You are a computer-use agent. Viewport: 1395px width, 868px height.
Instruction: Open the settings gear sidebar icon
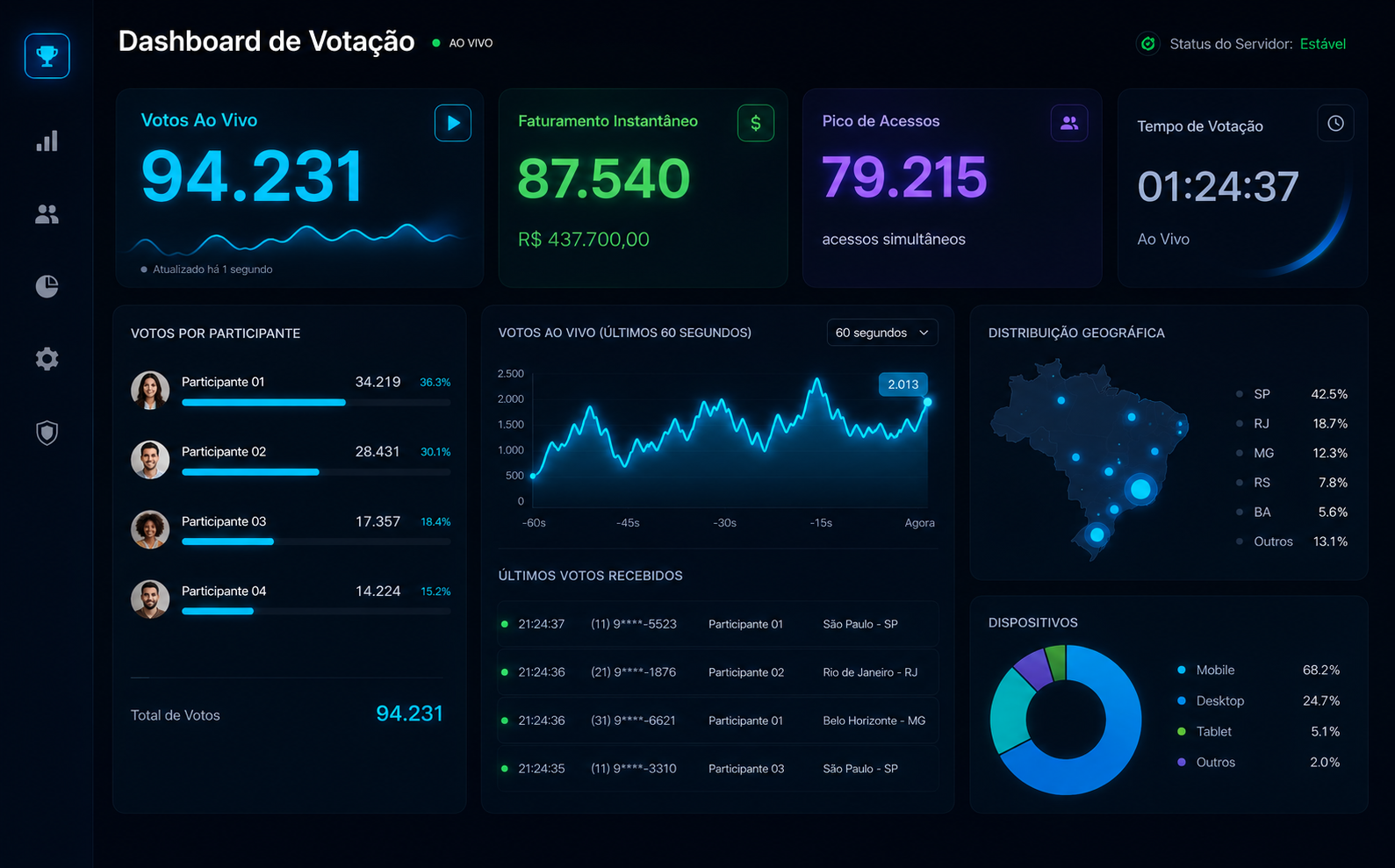(47, 359)
